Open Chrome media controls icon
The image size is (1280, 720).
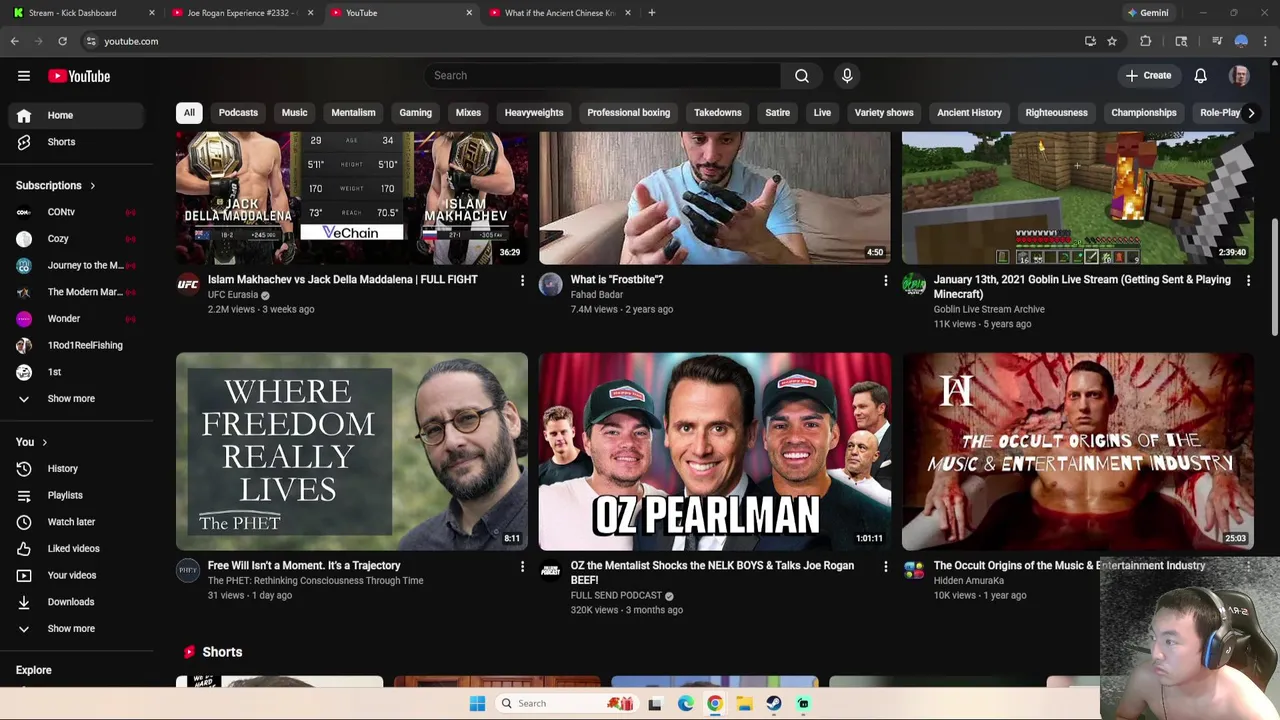[1217, 41]
